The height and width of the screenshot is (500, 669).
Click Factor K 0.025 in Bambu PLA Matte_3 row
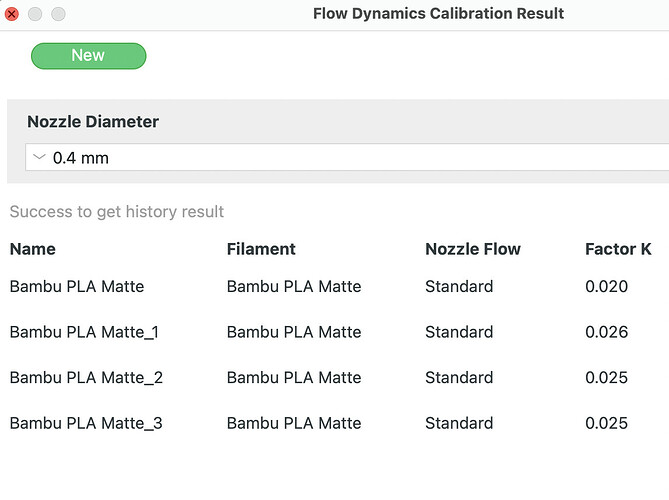point(606,423)
